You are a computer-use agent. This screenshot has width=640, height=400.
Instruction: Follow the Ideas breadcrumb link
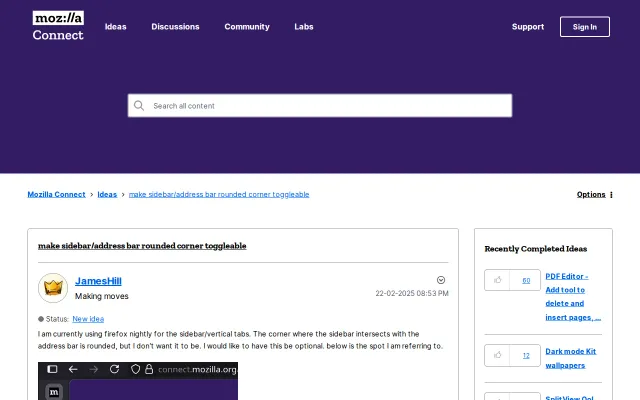[107, 194]
